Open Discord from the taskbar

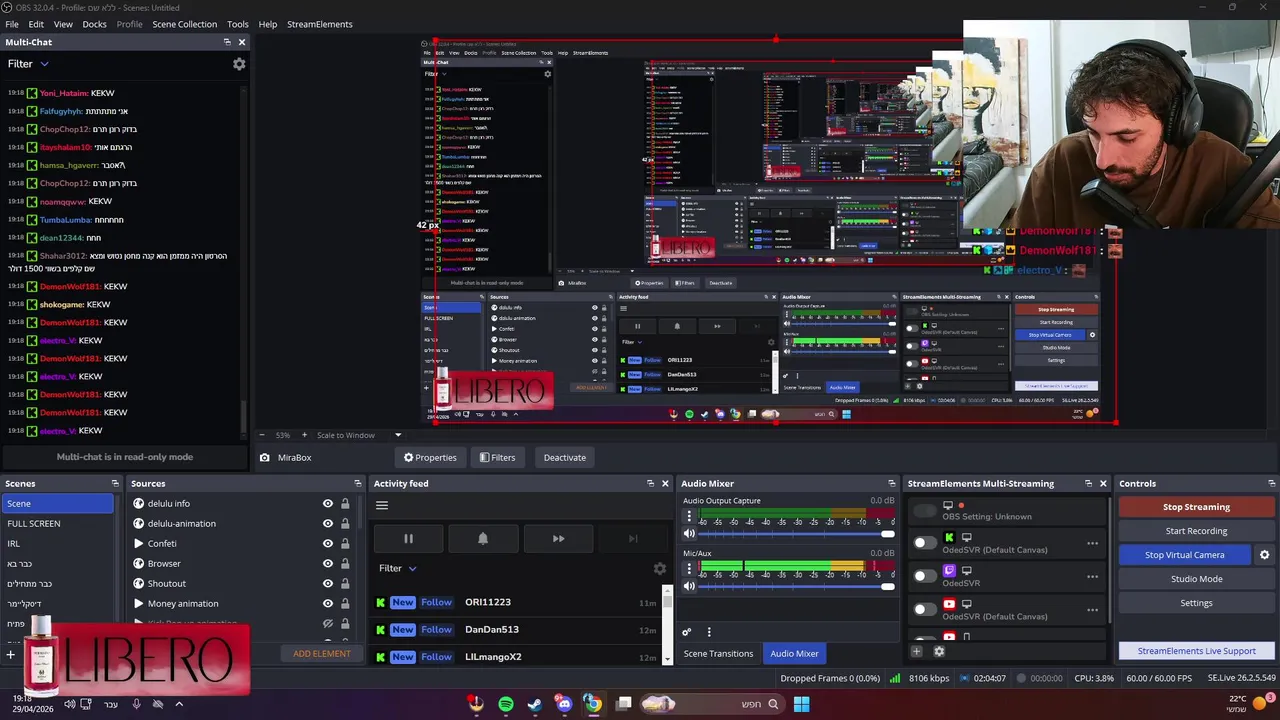click(564, 704)
